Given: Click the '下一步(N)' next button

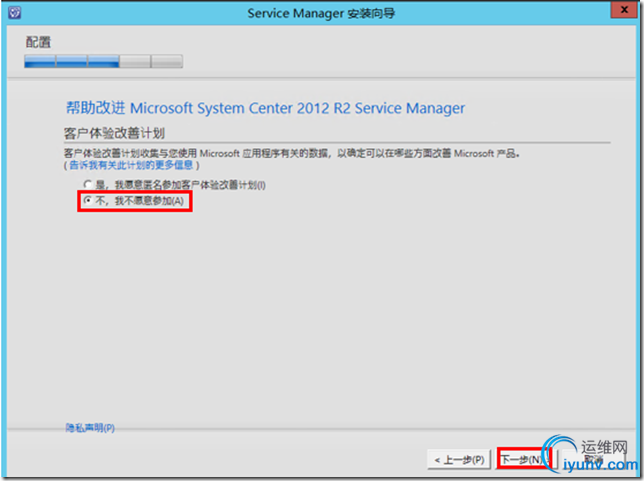Looking at the screenshot, I should pos(522,460).
